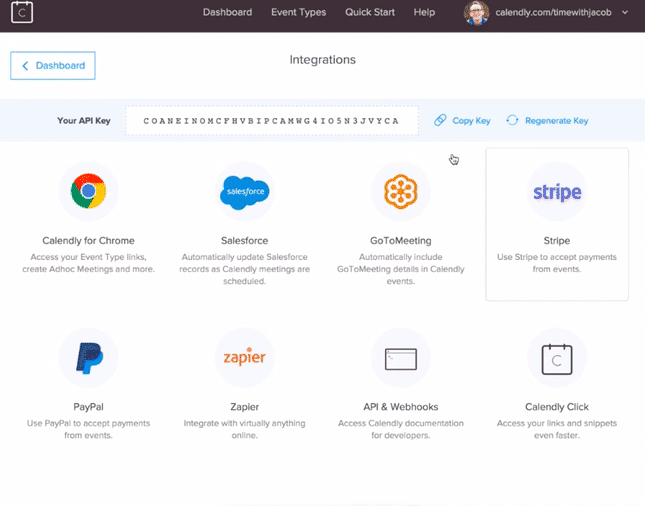
Task: Open the PayPal logo icon
Action: [89, 358]
